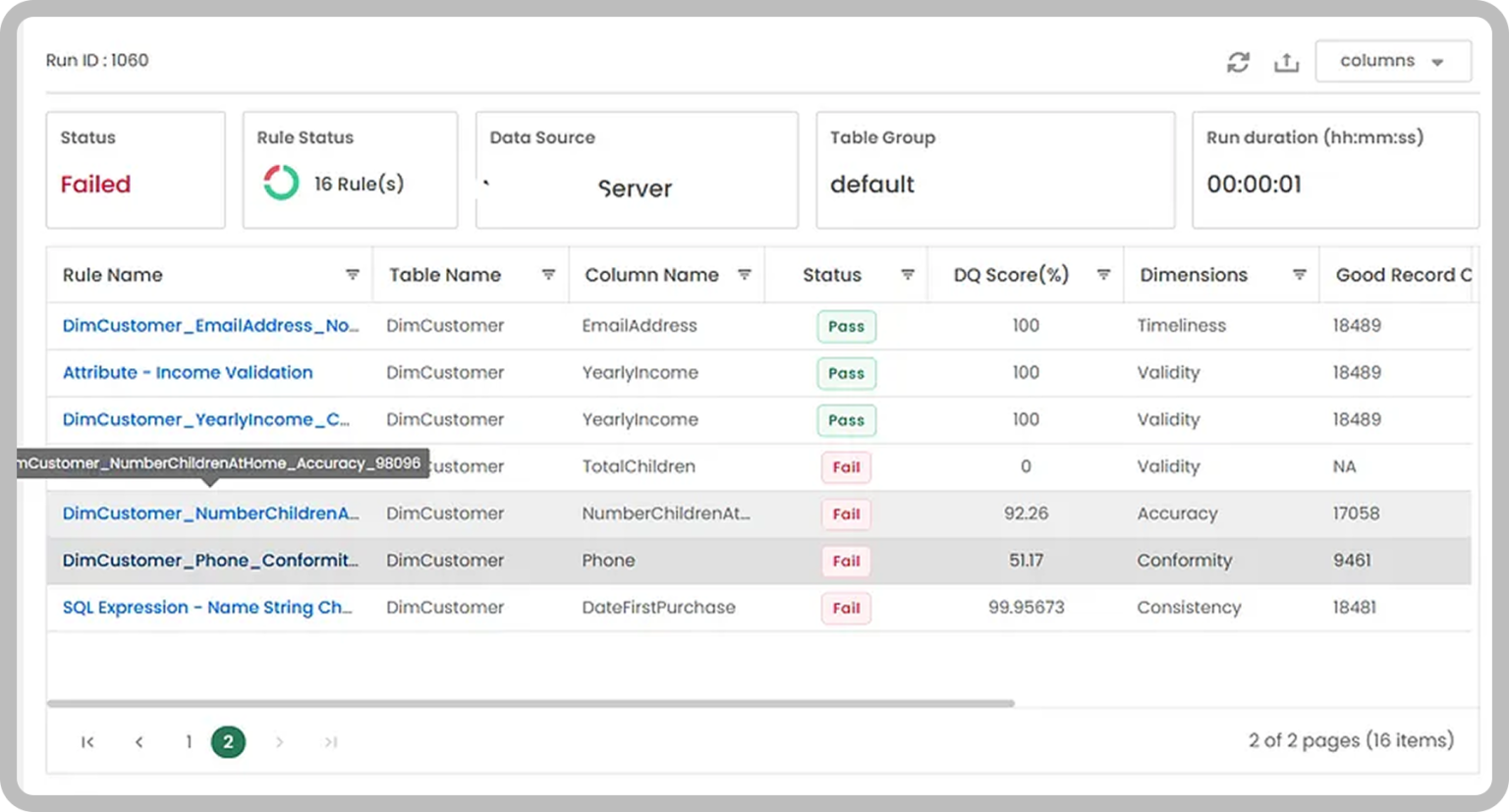This screenshot has width=1509, height=812.
Task: Open the columns dropdown
Action: (1393, 61)
